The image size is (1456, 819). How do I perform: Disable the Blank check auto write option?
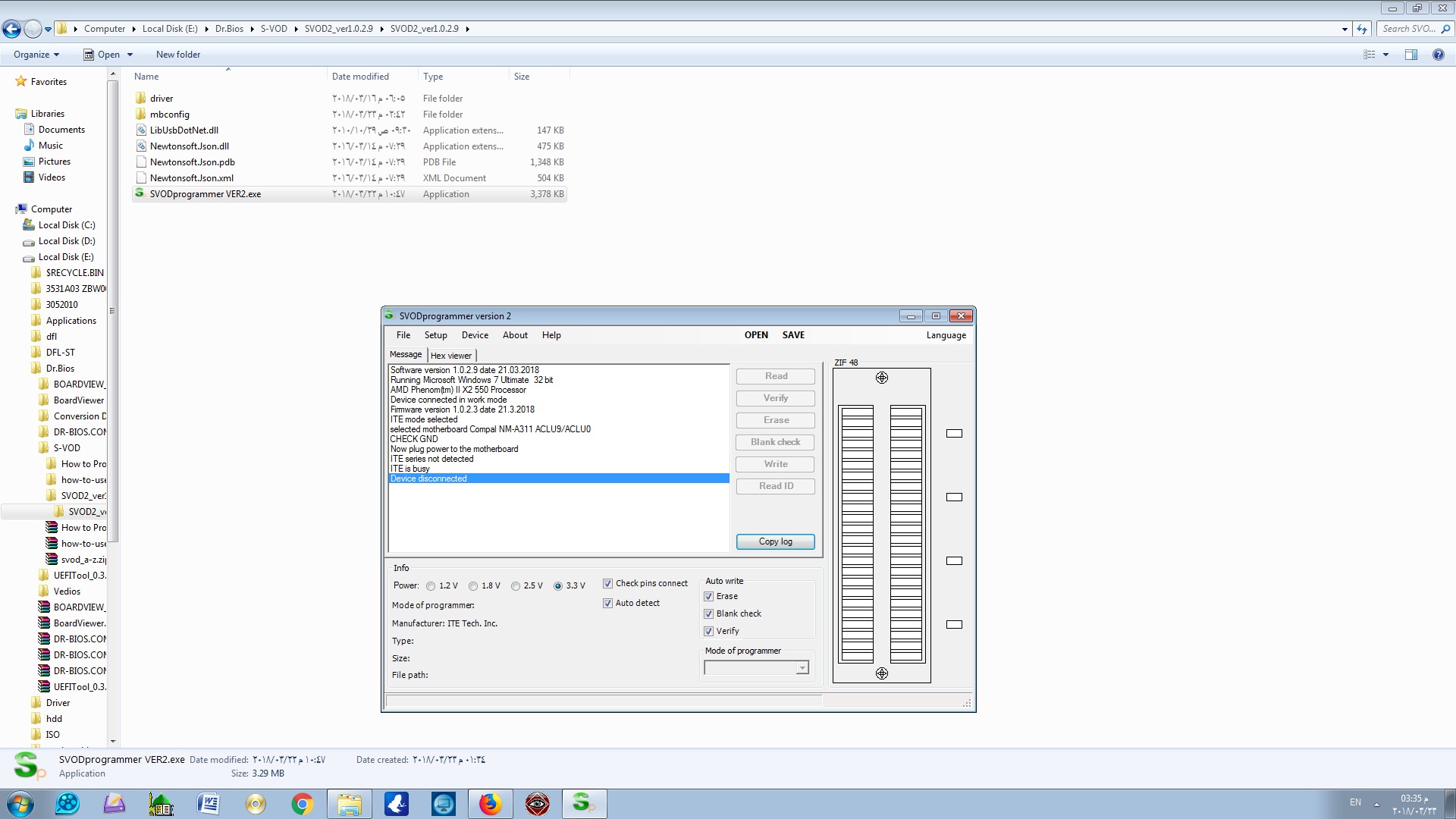709,614
